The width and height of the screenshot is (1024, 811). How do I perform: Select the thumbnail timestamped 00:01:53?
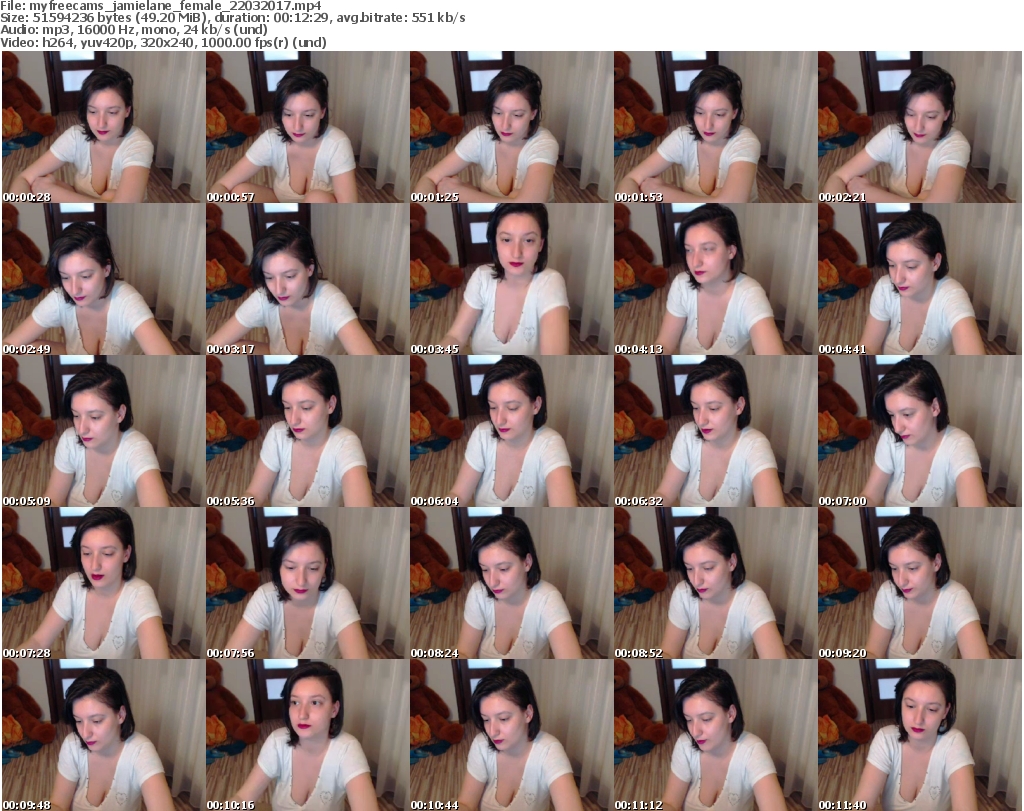click(715, 127)
